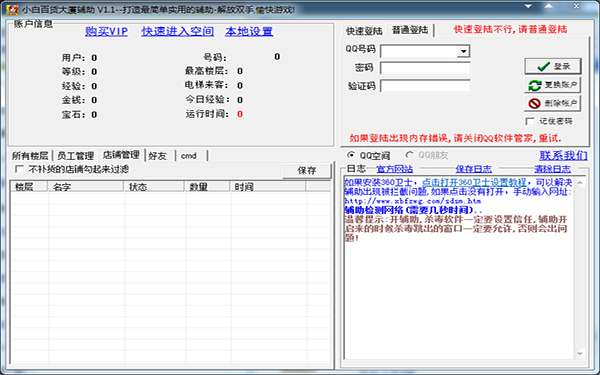600x375 pixels.
Task: Click the 数量 column header
Action: 207,187
